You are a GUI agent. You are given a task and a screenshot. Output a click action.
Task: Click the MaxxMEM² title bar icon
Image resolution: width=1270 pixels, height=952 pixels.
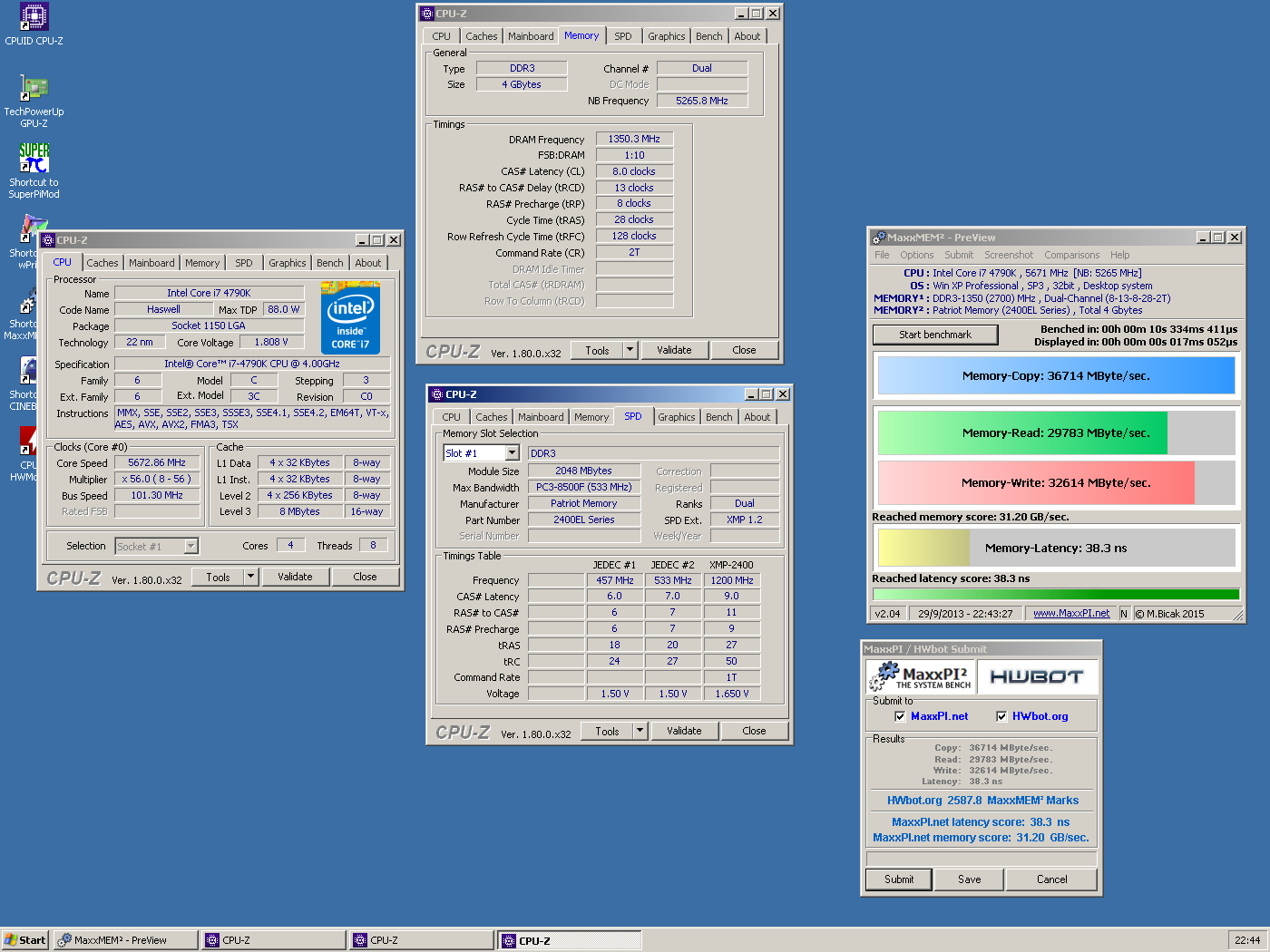tap(878, 238)
